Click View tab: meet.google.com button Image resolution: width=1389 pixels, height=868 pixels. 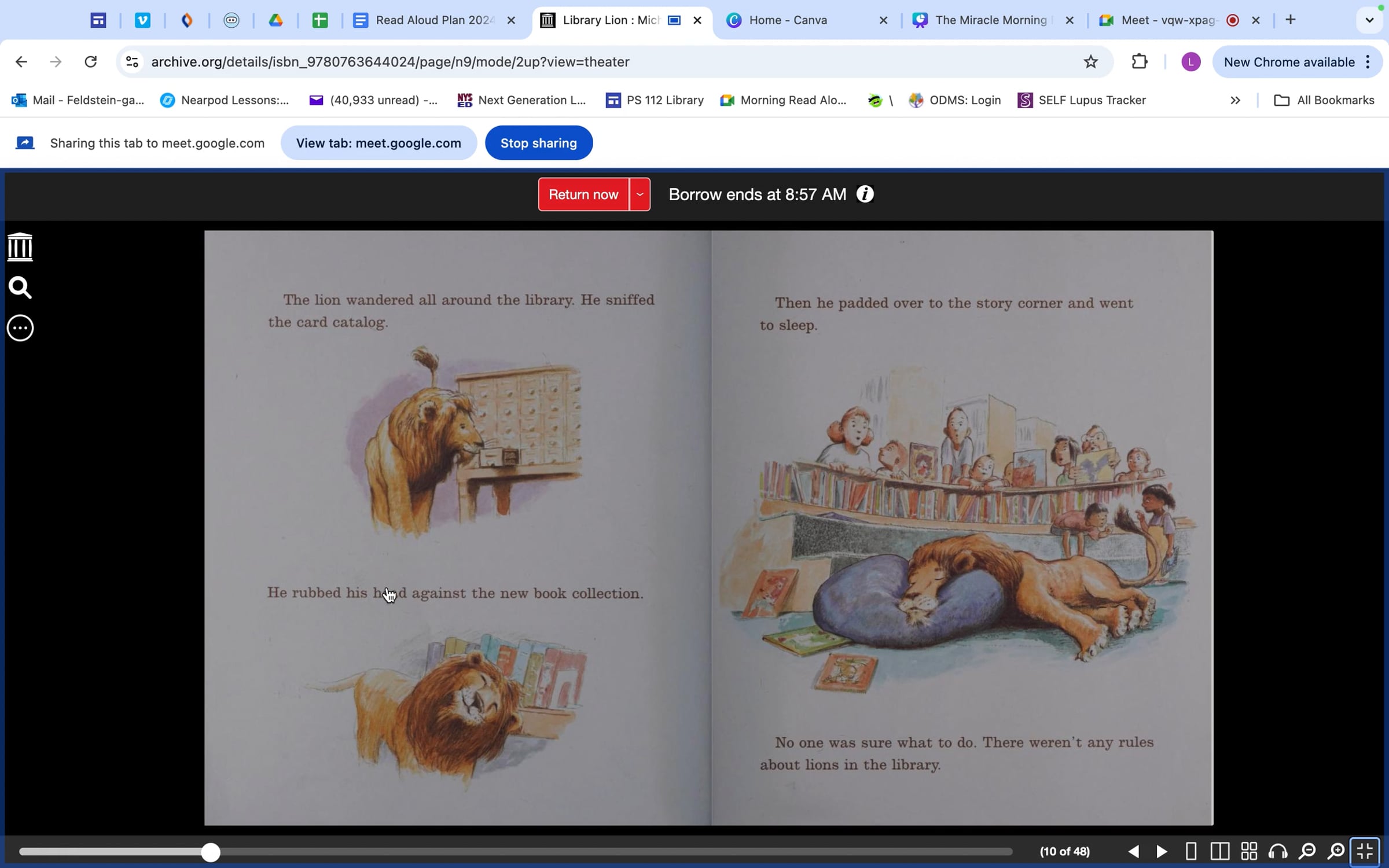(x=379, y=143)
